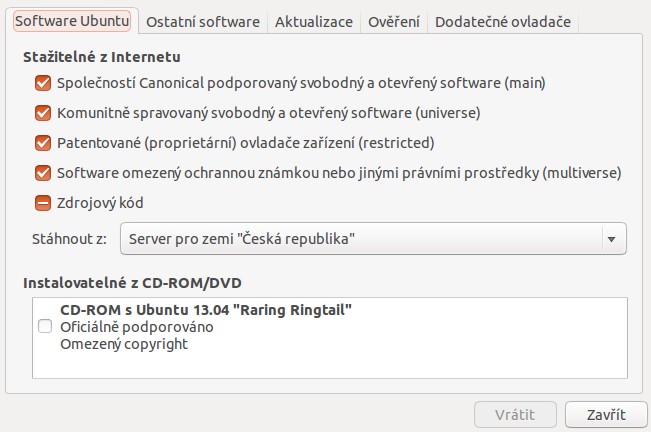Toggle the Zdrojový kód checkbox
Screen dimensions: 651x432
[x=43, y=203]
